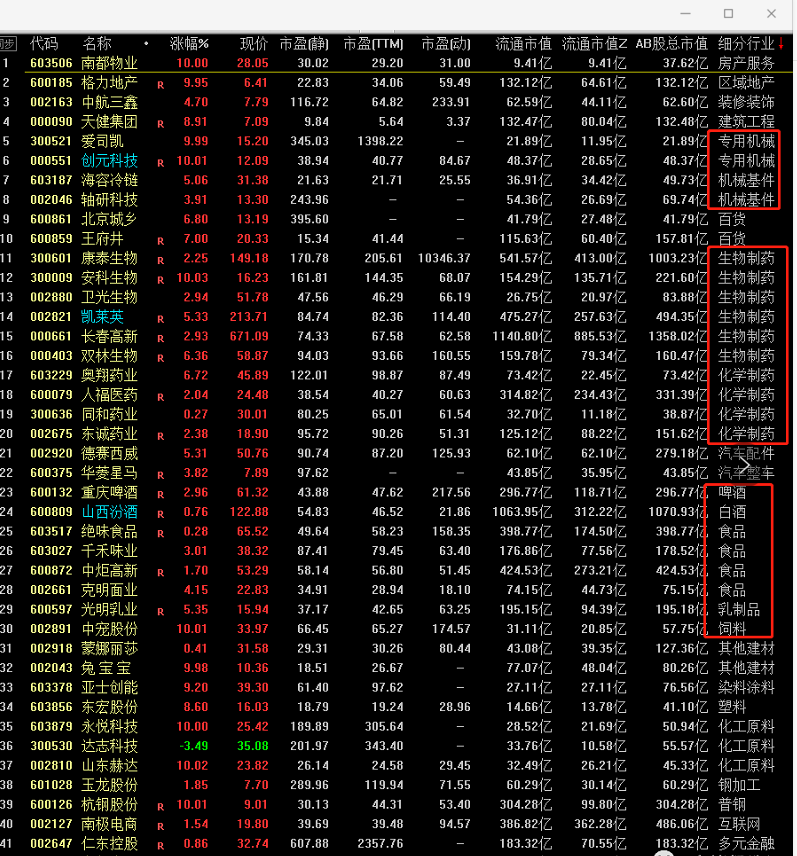Click the R marker in the 凯莱英 row
The width and height of the screenshot is (797, 856).
[x=160, y=319]
